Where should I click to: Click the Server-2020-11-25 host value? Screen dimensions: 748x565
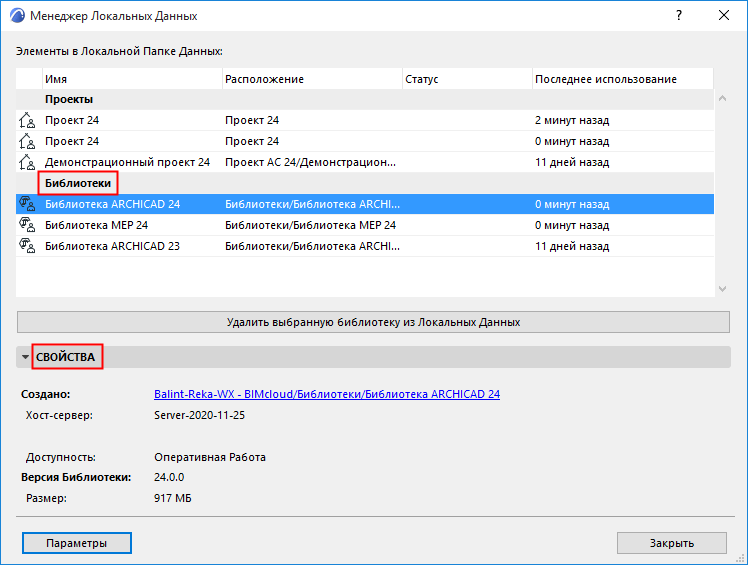[x=199, y=415]
